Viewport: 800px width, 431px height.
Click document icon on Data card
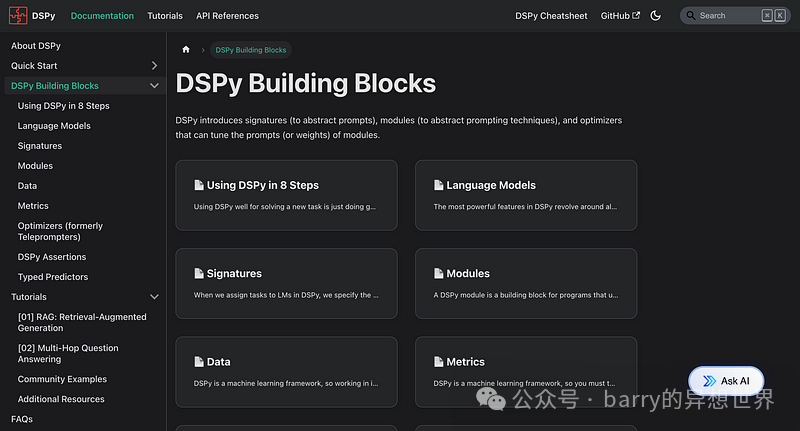click(x=199, y=362)
